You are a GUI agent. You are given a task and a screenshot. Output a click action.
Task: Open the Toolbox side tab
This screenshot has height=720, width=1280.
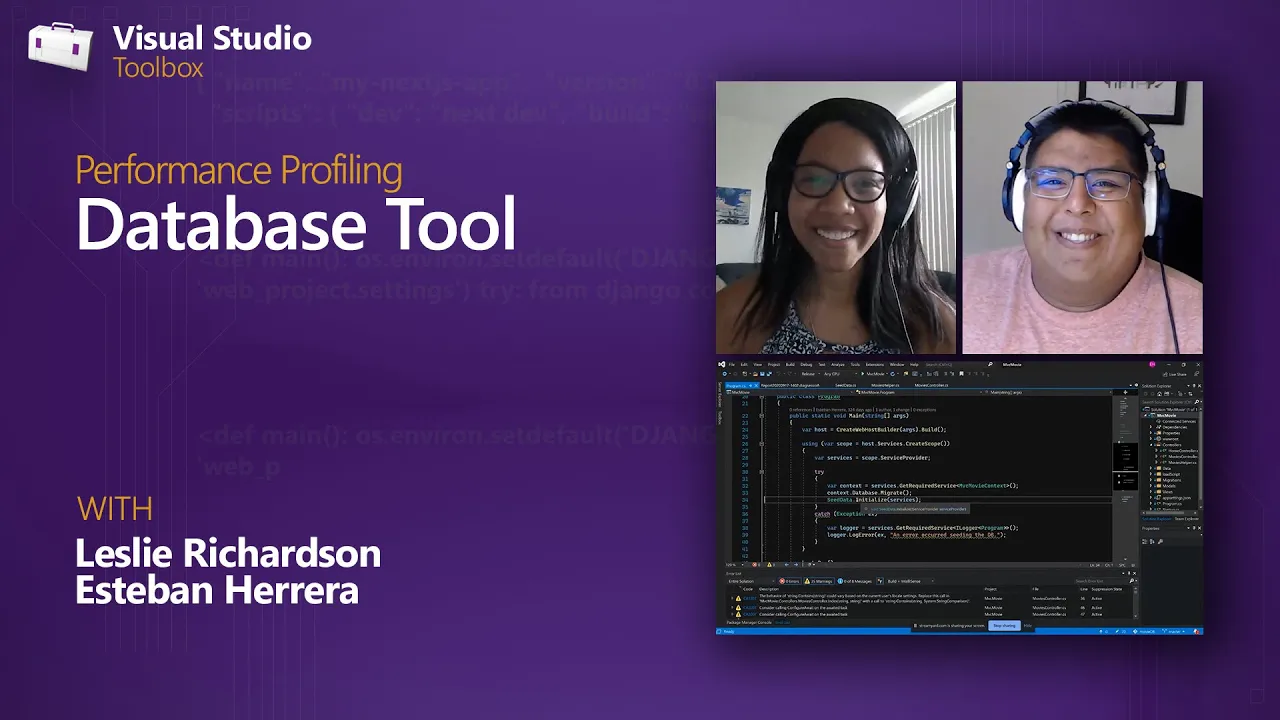(720, 417)
